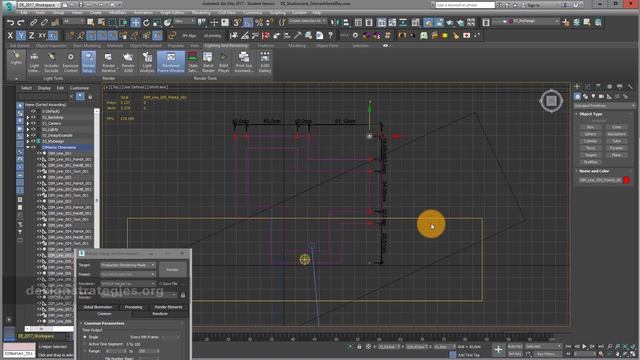Toggle visibility eye of 01_Backdrop layer

pos(33,117)
